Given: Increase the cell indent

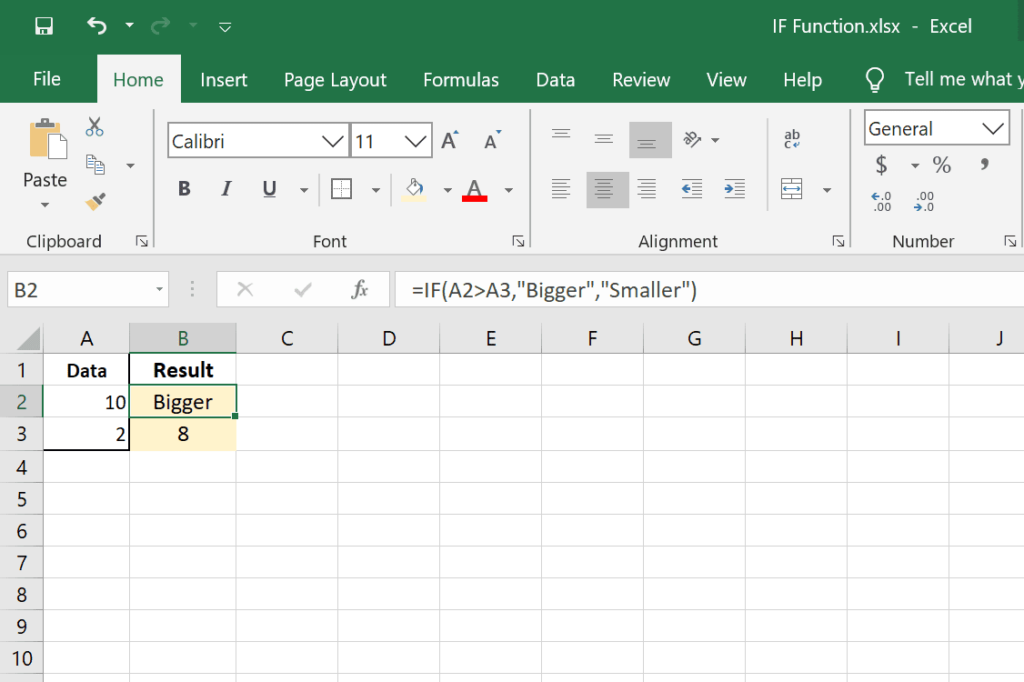Looking at the screenshot, I should (735, 189).
